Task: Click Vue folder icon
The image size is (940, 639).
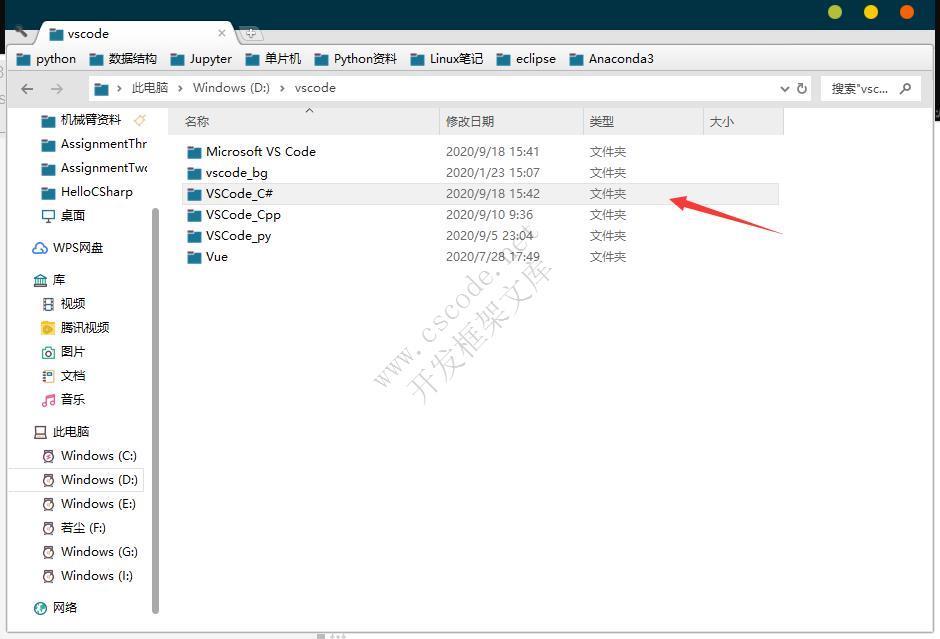Action: (x=194, y=257)
